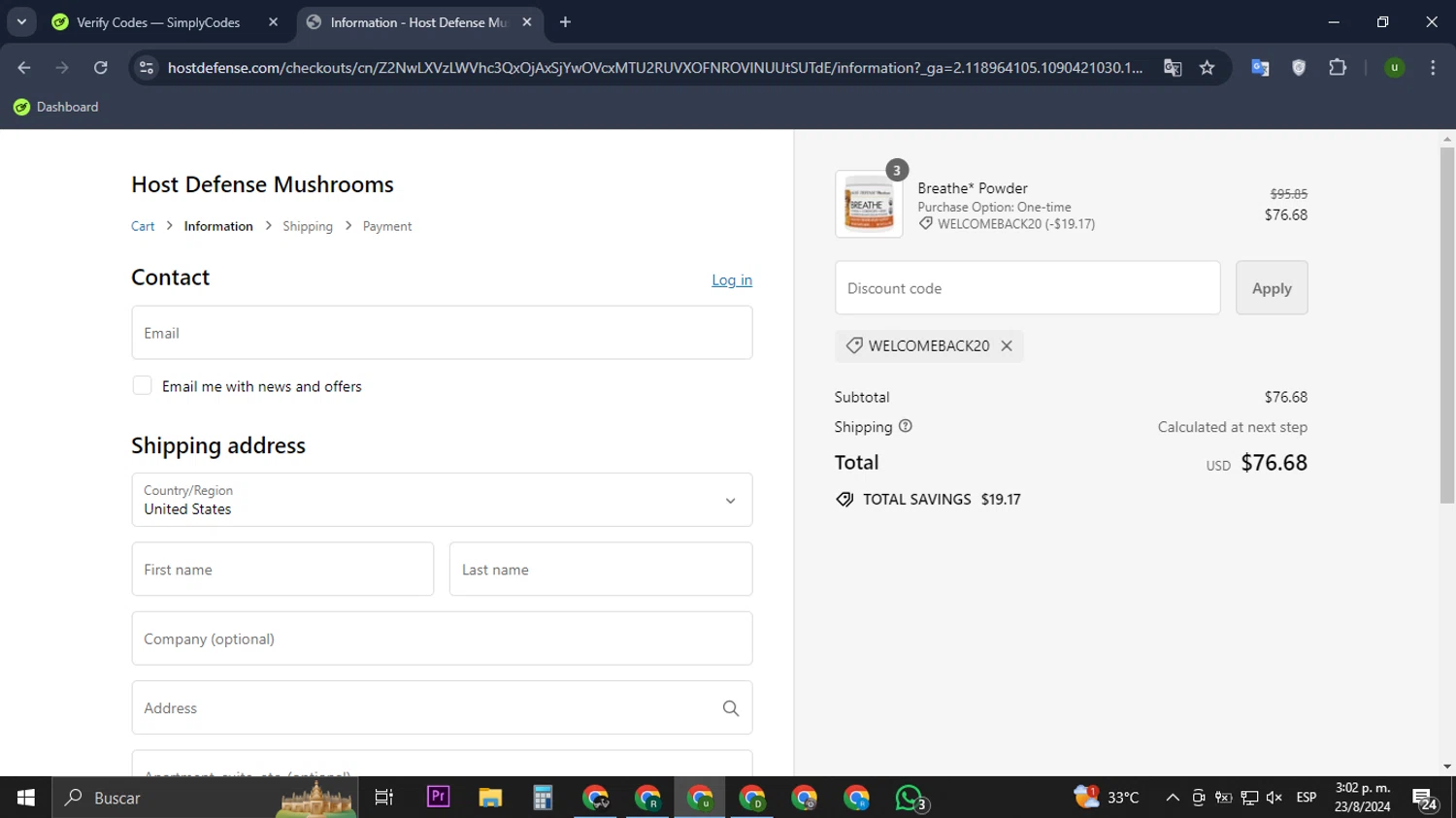Click shipping info question mark icon
Screen dimensions: 1456x818
pyautogui.click(x=906, y=426)
